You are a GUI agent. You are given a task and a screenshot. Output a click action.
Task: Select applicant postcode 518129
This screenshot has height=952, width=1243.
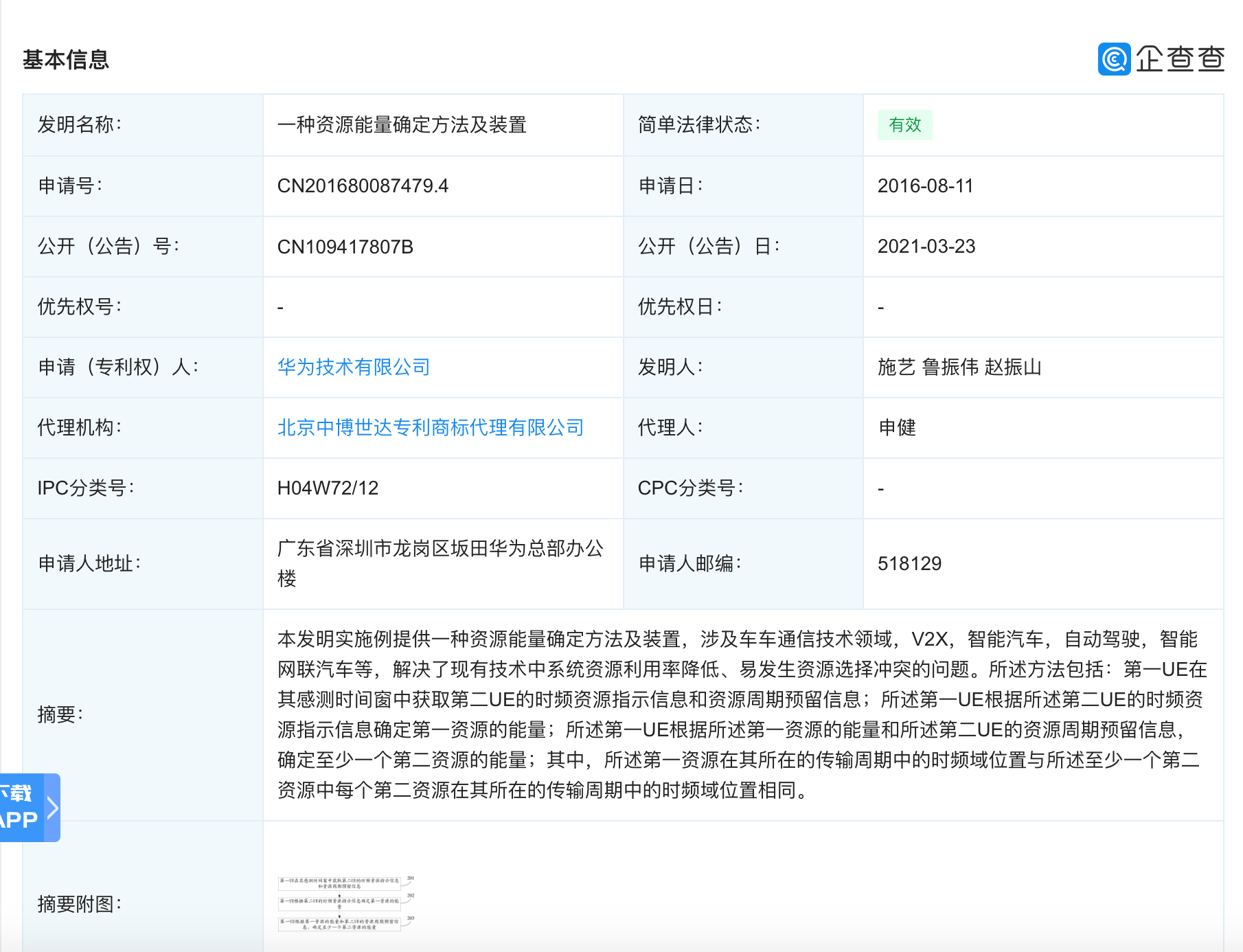coord(909,563)
